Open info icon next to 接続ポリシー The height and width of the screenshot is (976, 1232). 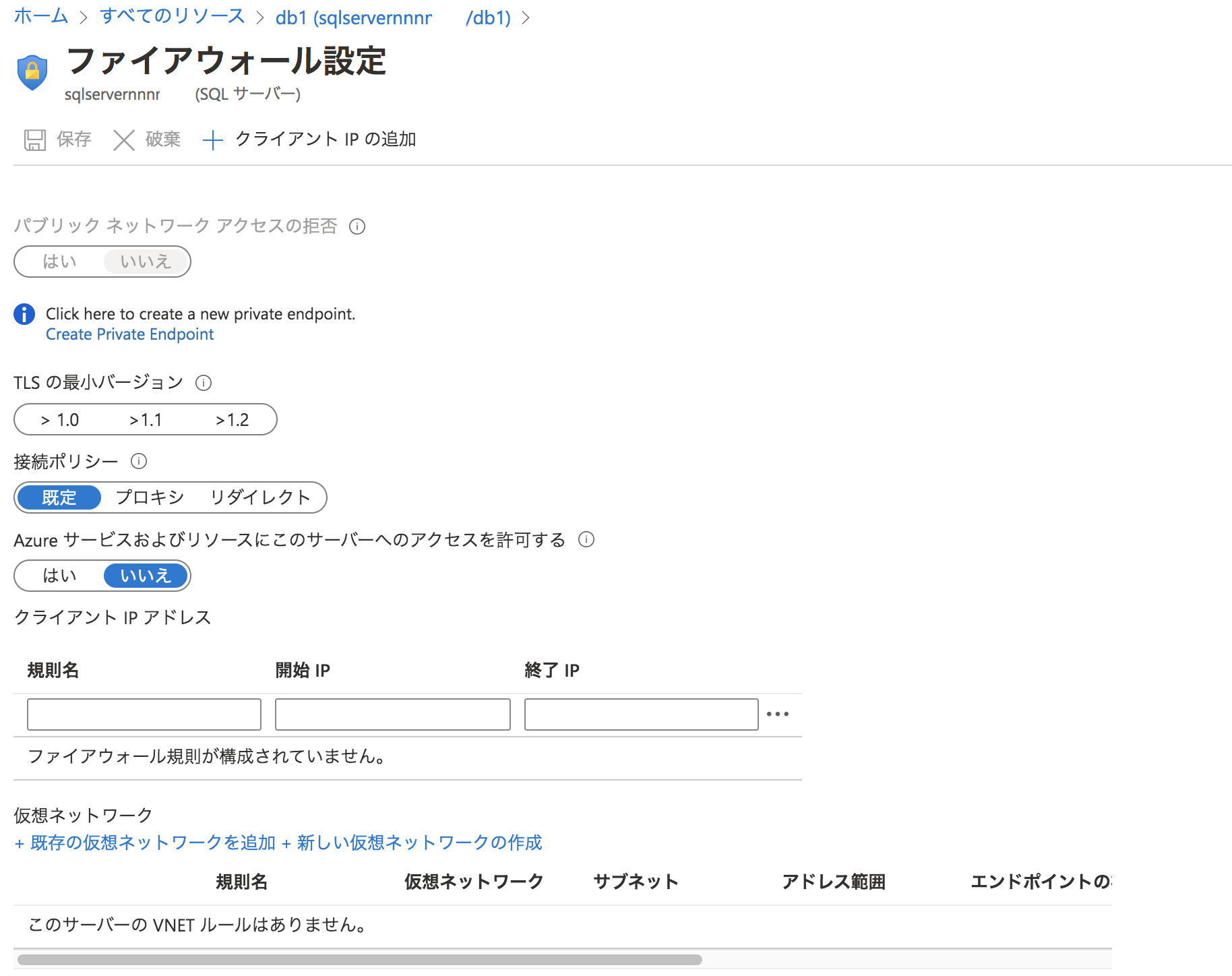[139, 461]
